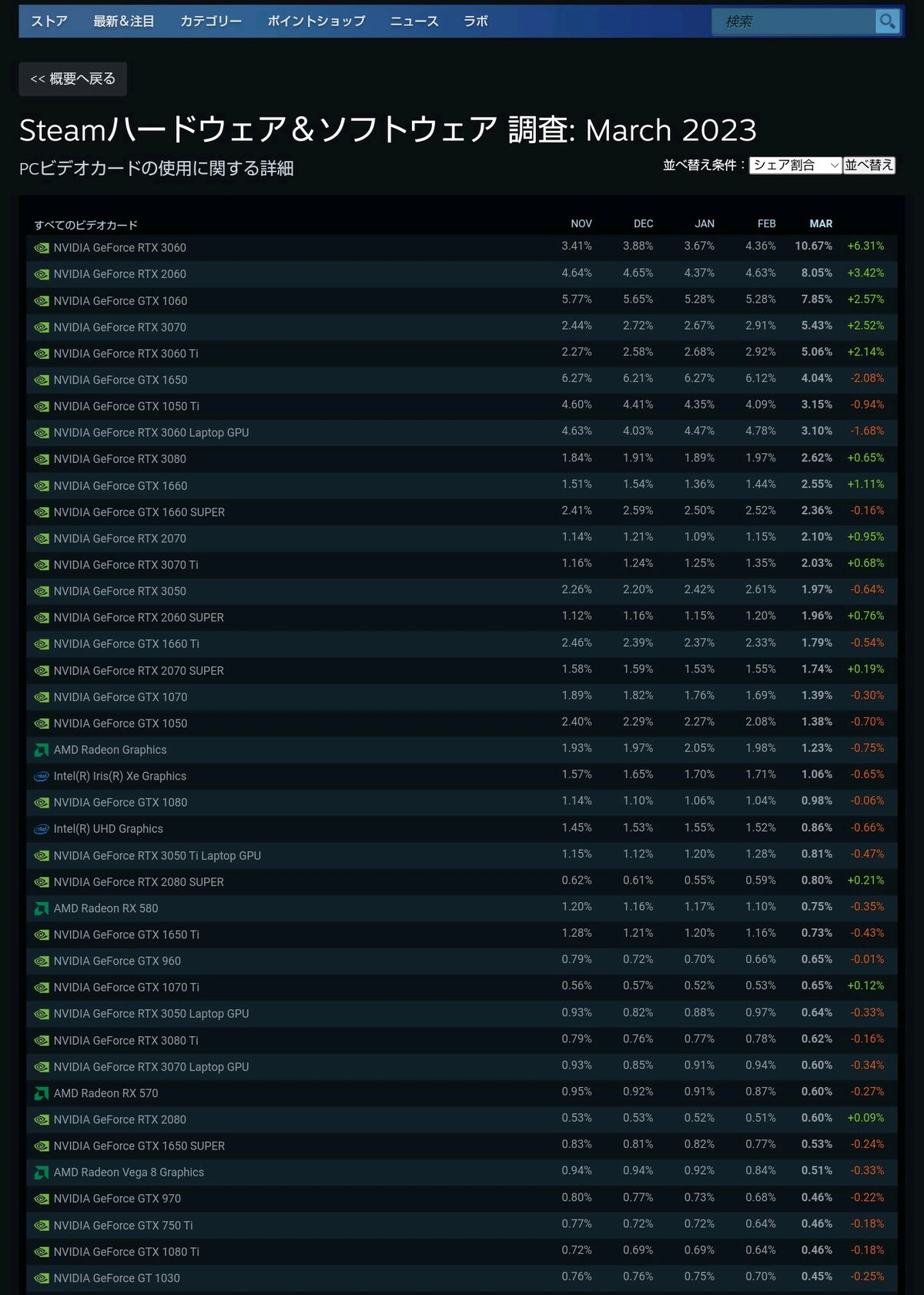Click RTX 3070 Laptop GPU row name
The width and height of the screenshot is (924, 1295).
tap(152, 1067)
